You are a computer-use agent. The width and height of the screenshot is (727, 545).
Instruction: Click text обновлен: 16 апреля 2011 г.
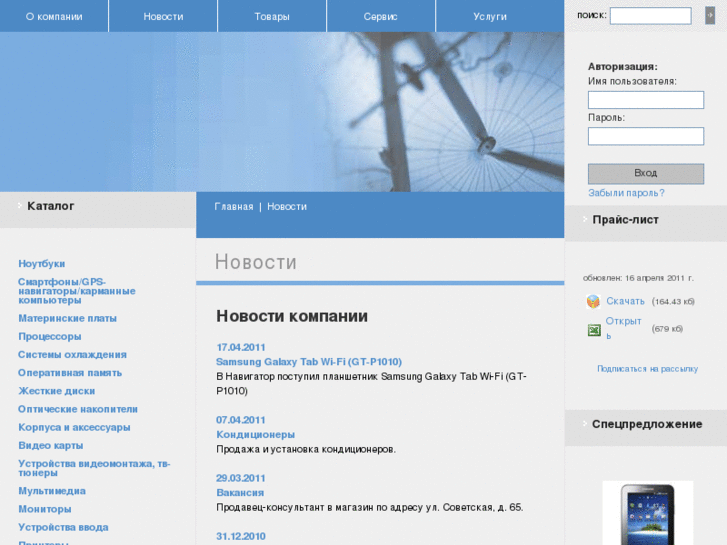[x=638, y=278]
